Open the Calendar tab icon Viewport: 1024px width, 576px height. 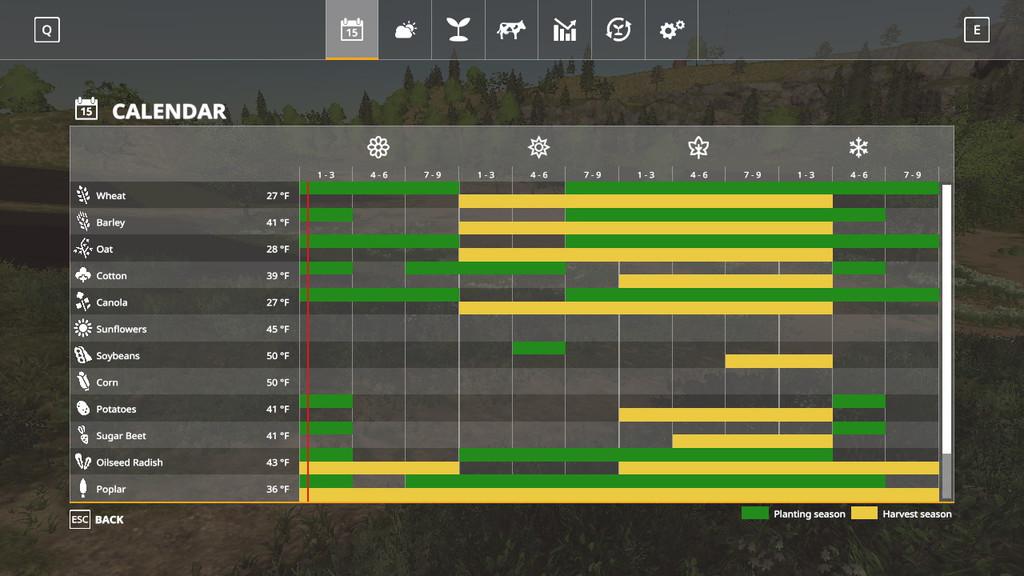coord(352,30)
